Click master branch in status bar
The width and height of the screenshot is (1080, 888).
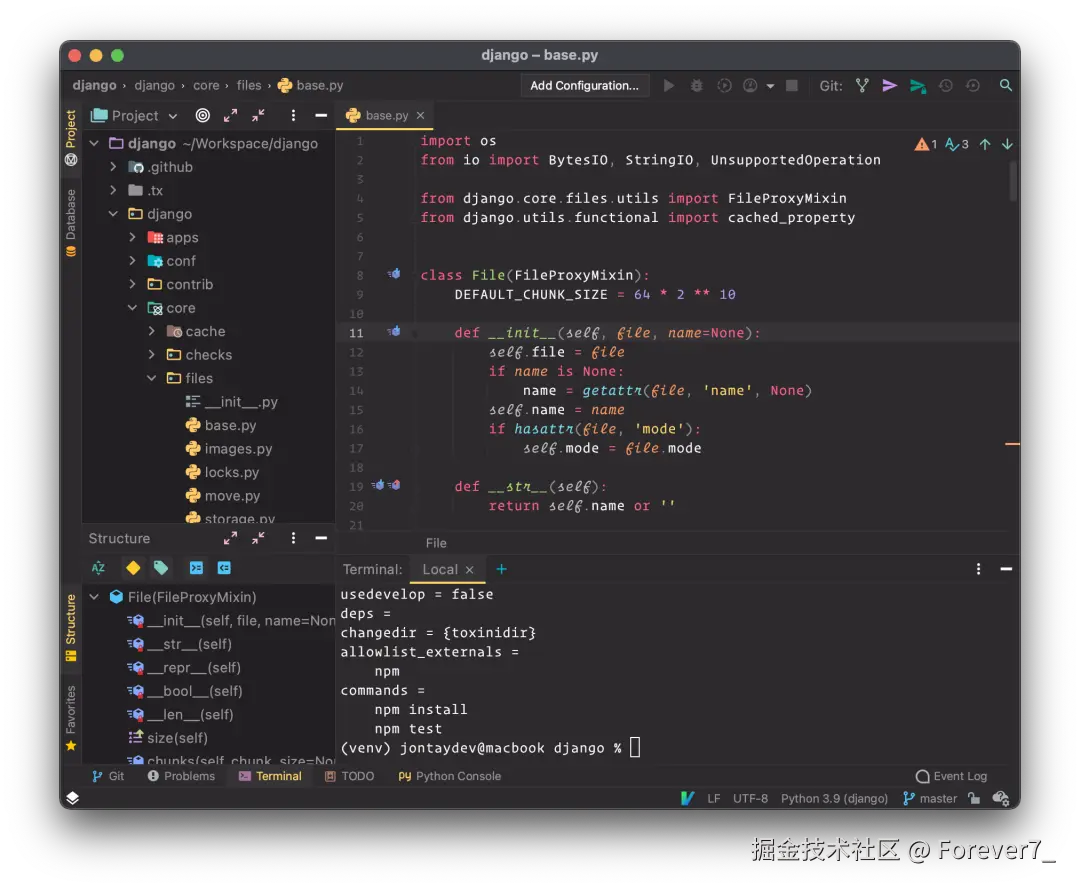coord(930,798)
